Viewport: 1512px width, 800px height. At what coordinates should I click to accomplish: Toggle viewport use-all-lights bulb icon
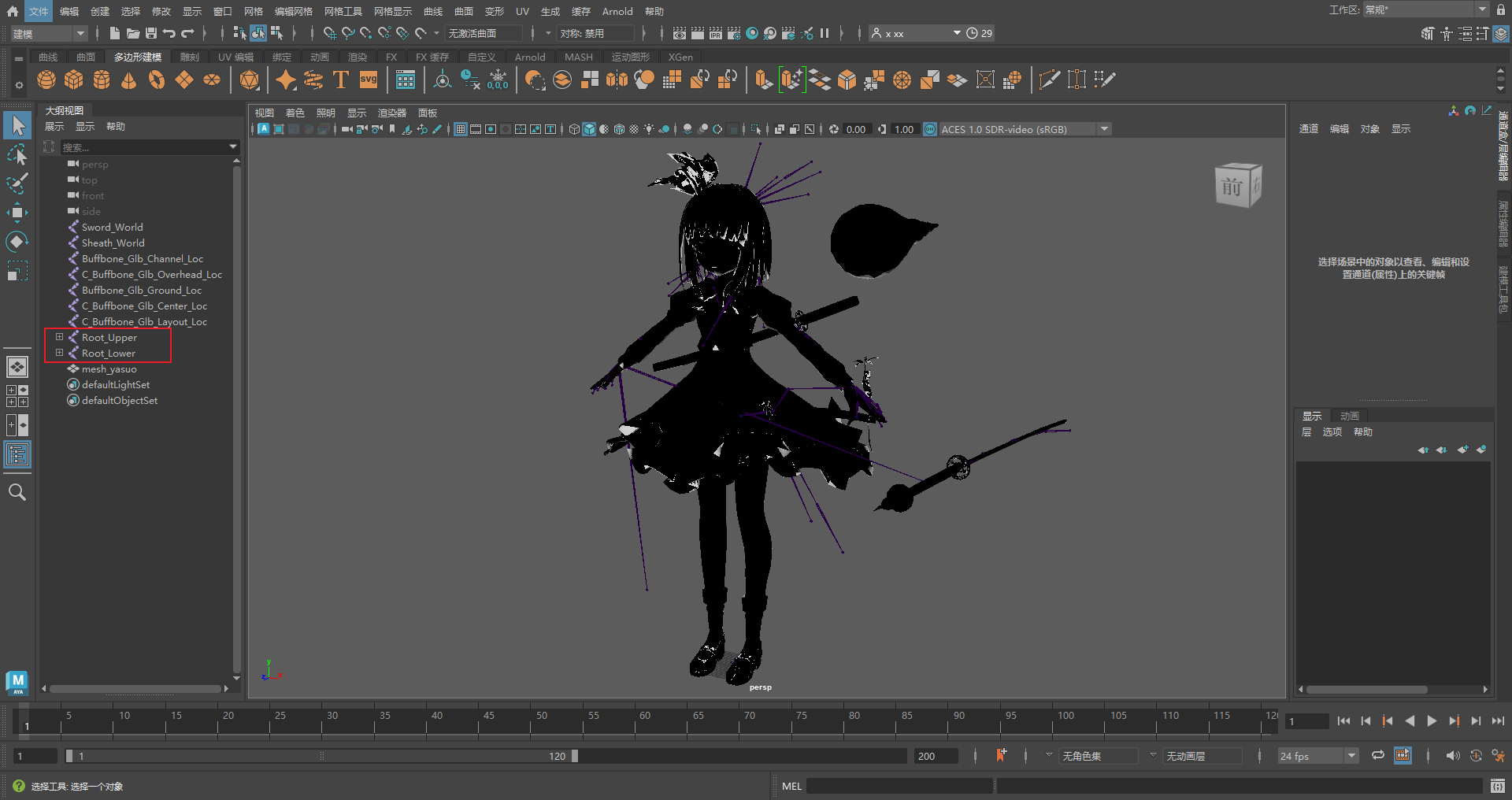click(649, 129)
